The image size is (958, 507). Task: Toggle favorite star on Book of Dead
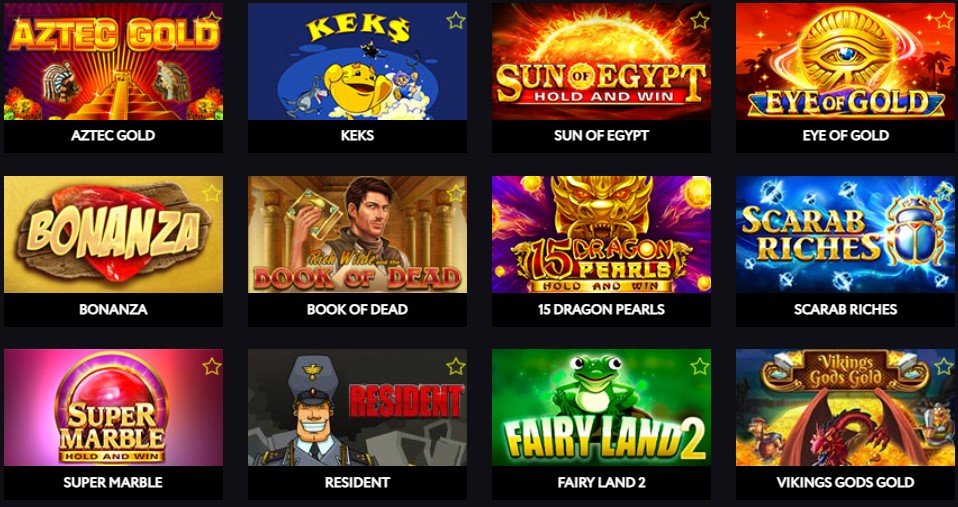pyautogui.click(x=455, y=193)
